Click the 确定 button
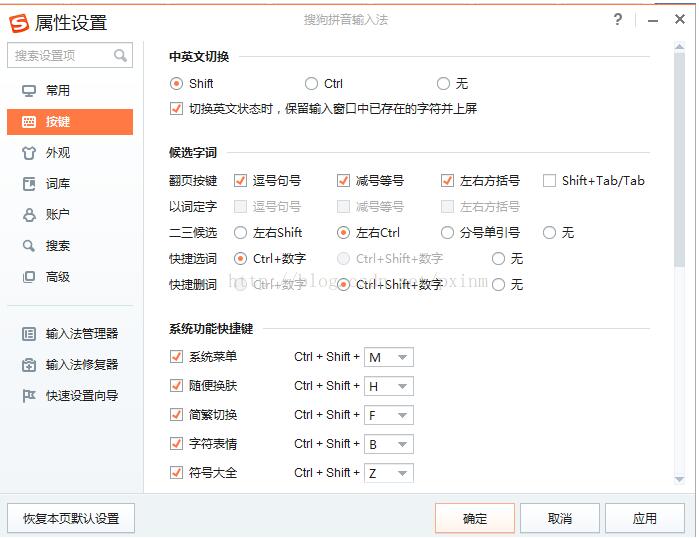 pos(475,518)
